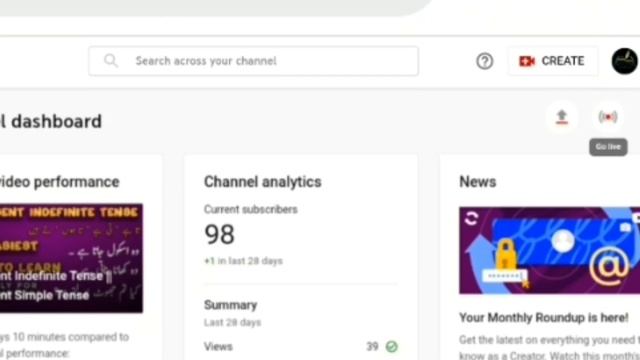
Task: Click the search magnifier icon
Action: [111, 61]
